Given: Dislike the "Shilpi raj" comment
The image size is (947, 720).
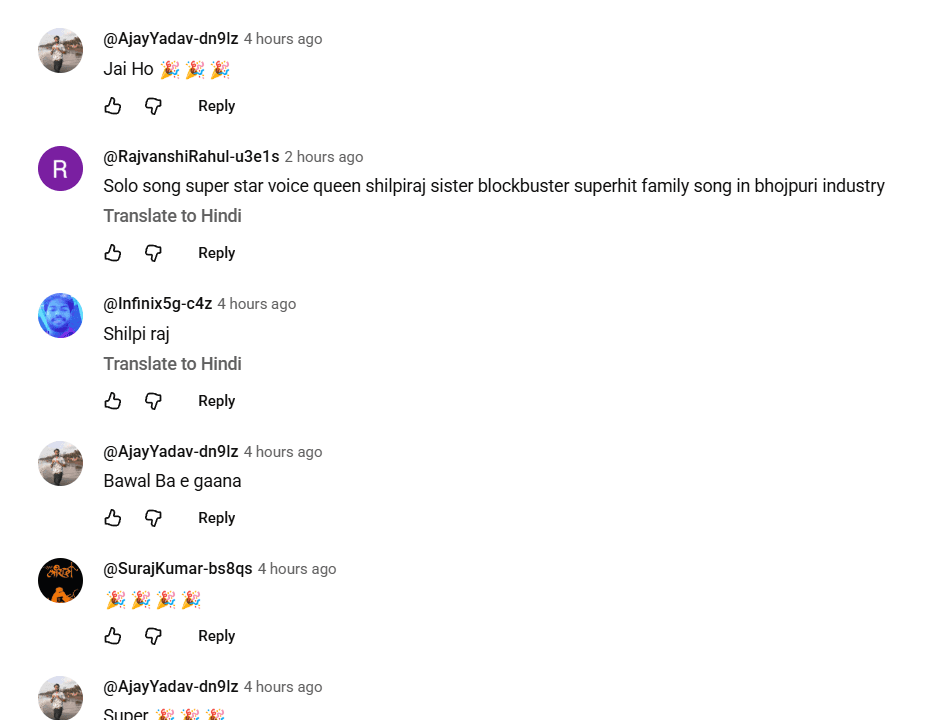Looking at the screenshot, I should (x=153, y=401).
